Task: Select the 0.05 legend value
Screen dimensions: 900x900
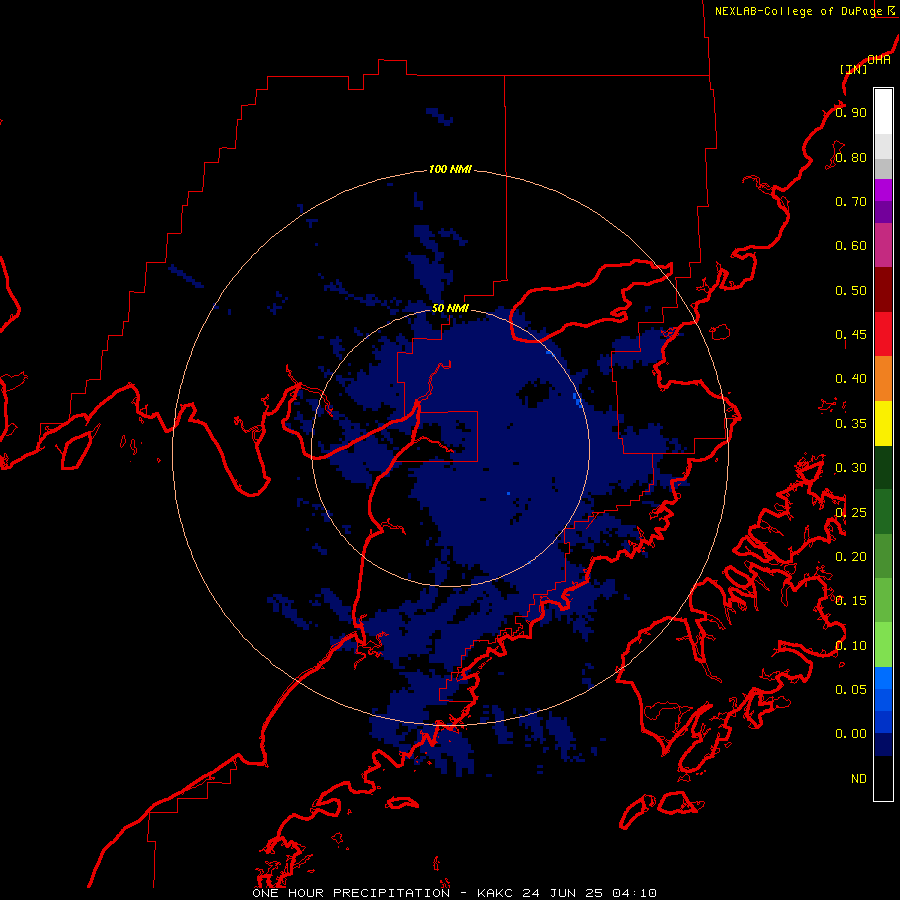Action: pos(851,690)
